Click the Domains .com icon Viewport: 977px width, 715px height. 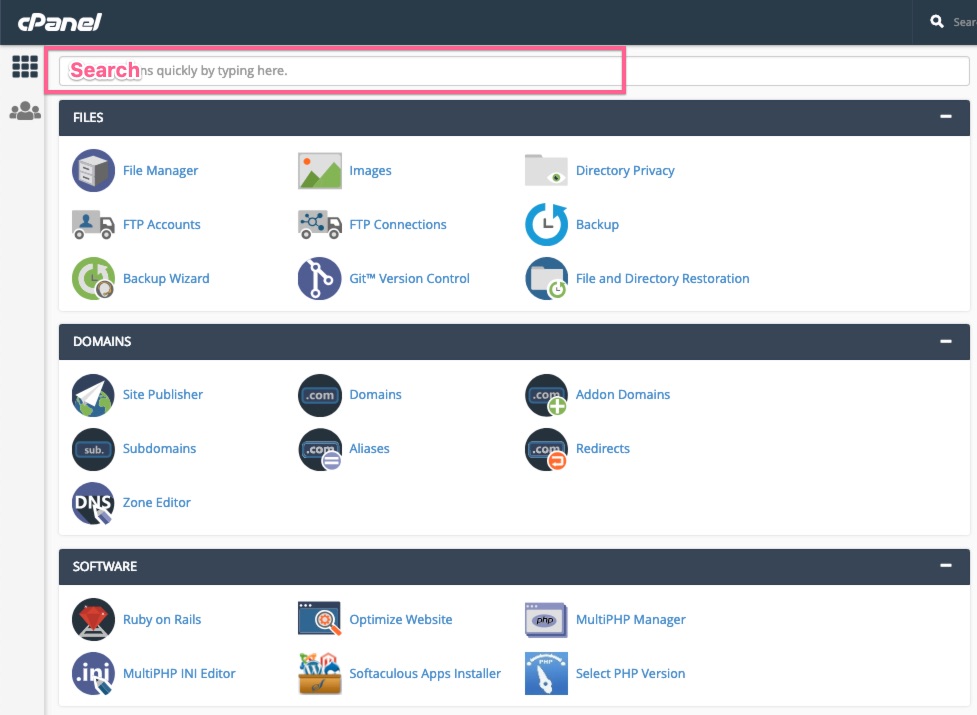pos(320,395)
